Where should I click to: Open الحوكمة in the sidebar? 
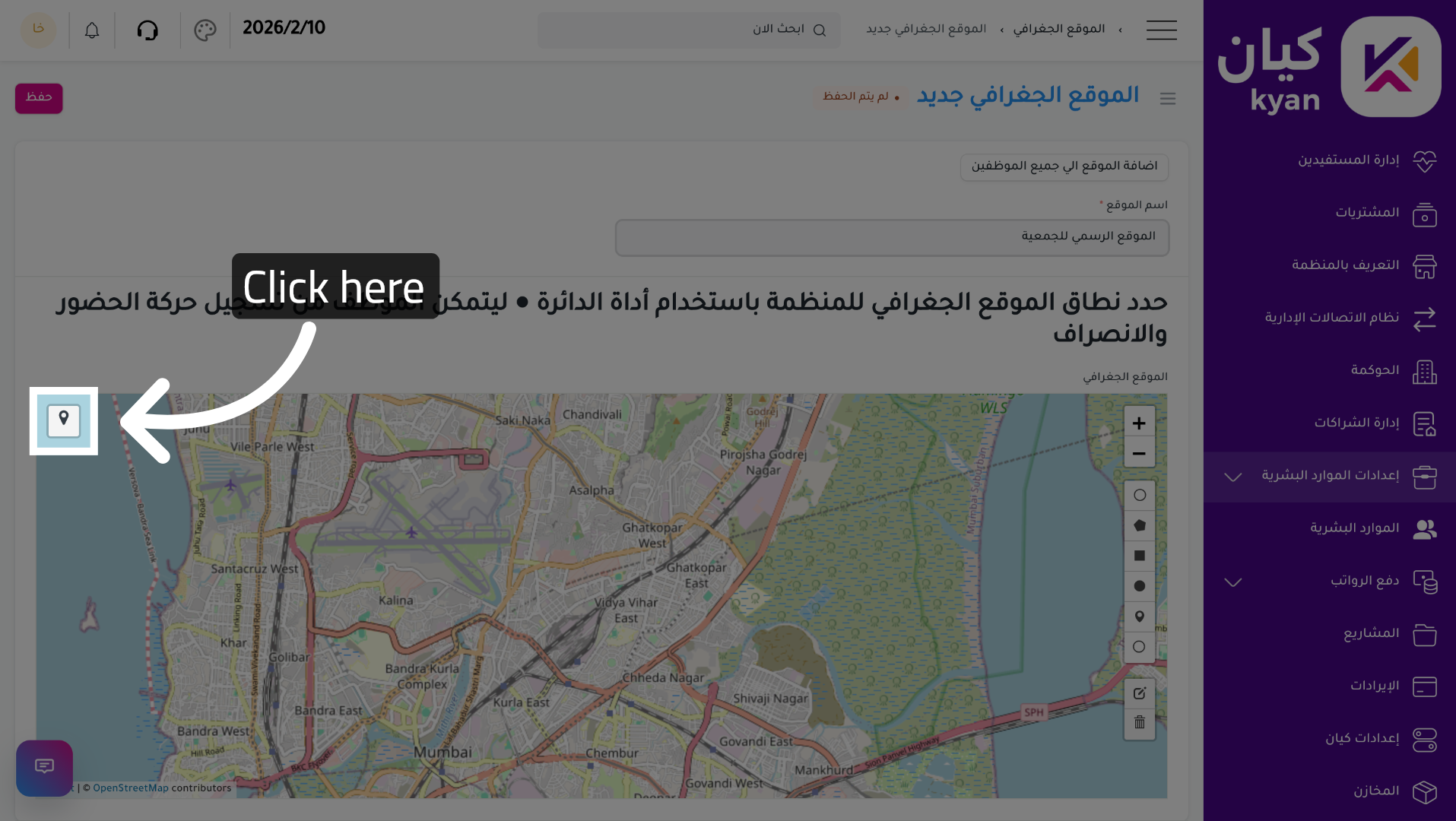1375,370
